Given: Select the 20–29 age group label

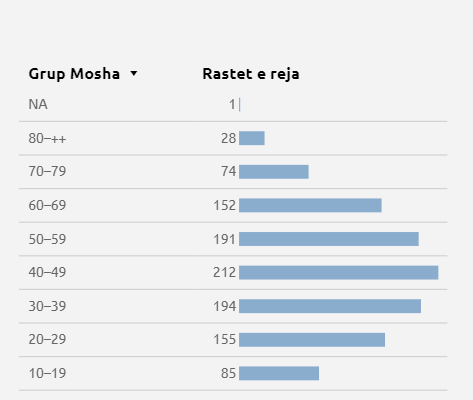Looking at the screenshot, I should click(x=47, y=339).
